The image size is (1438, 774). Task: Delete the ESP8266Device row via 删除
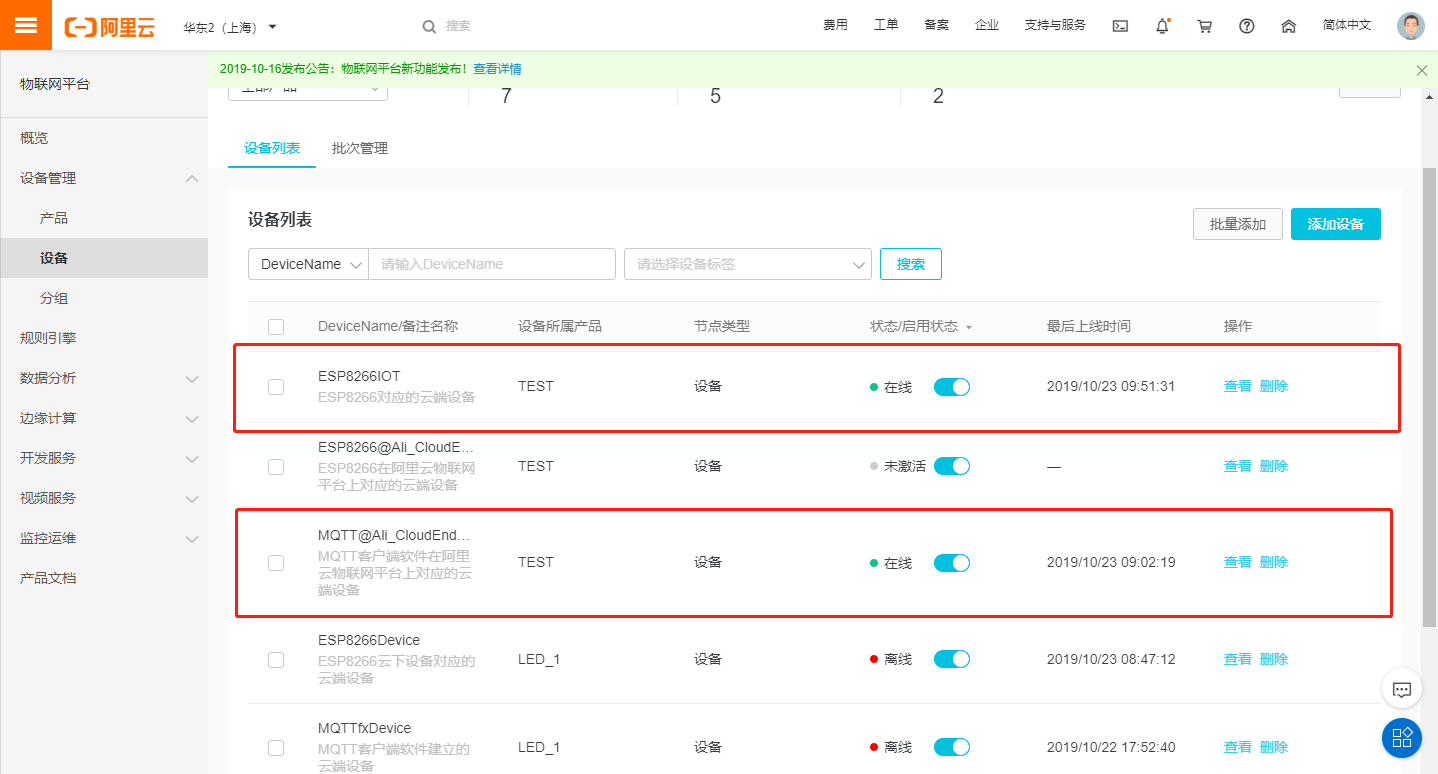tap(1274, 659)
